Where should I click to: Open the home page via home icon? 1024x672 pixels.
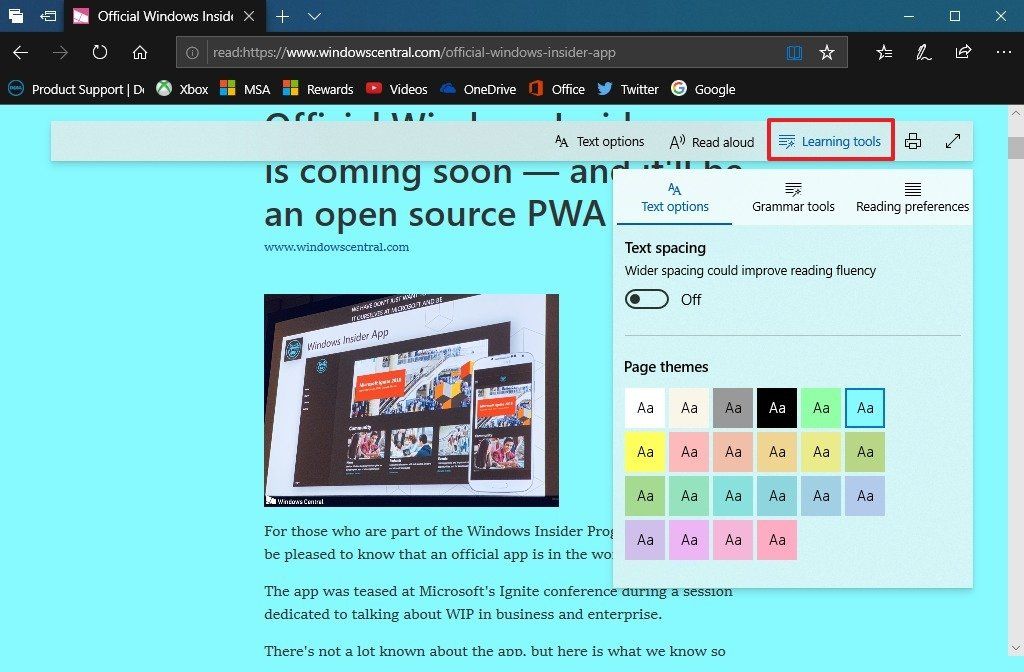click(140, 52)
